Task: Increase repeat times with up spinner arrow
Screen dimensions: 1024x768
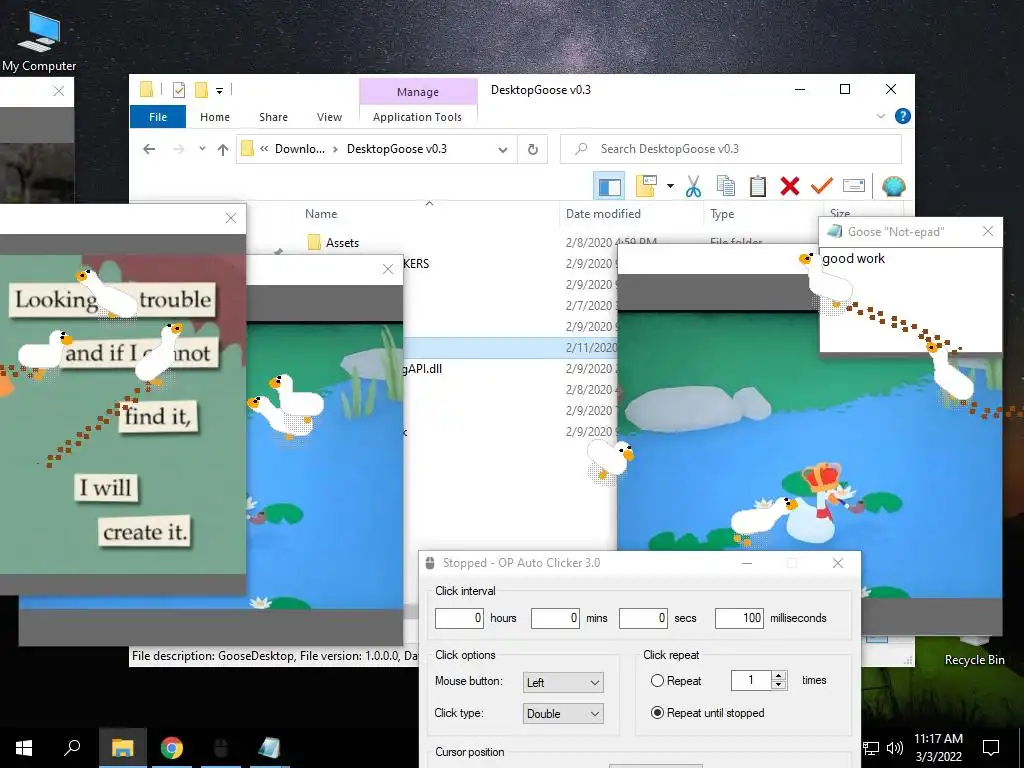Action: coord(778,675)
